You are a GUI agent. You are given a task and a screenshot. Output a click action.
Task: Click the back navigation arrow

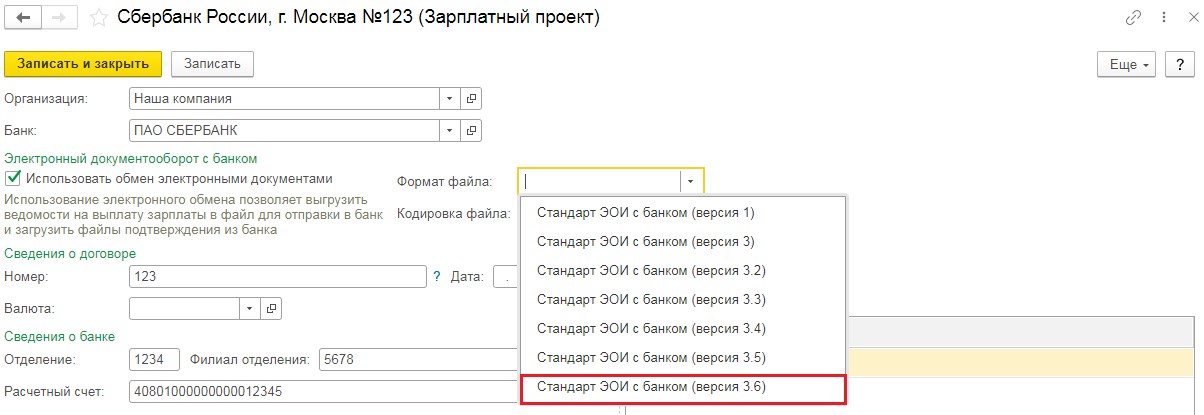(22, 18)
